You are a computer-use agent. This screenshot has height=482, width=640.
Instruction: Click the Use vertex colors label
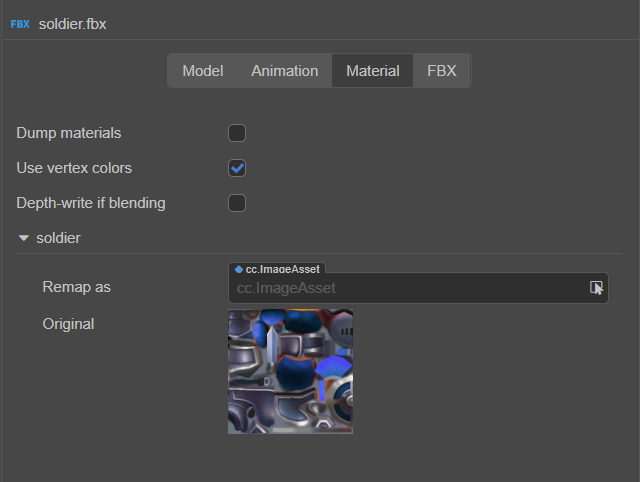tap(74, 168)
